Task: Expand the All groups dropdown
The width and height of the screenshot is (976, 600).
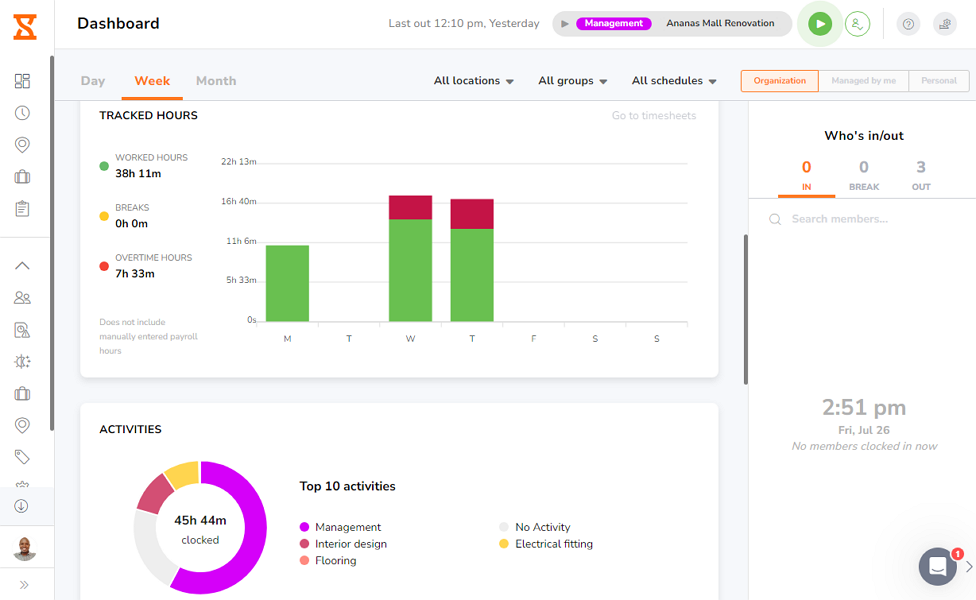Action: 572,80
